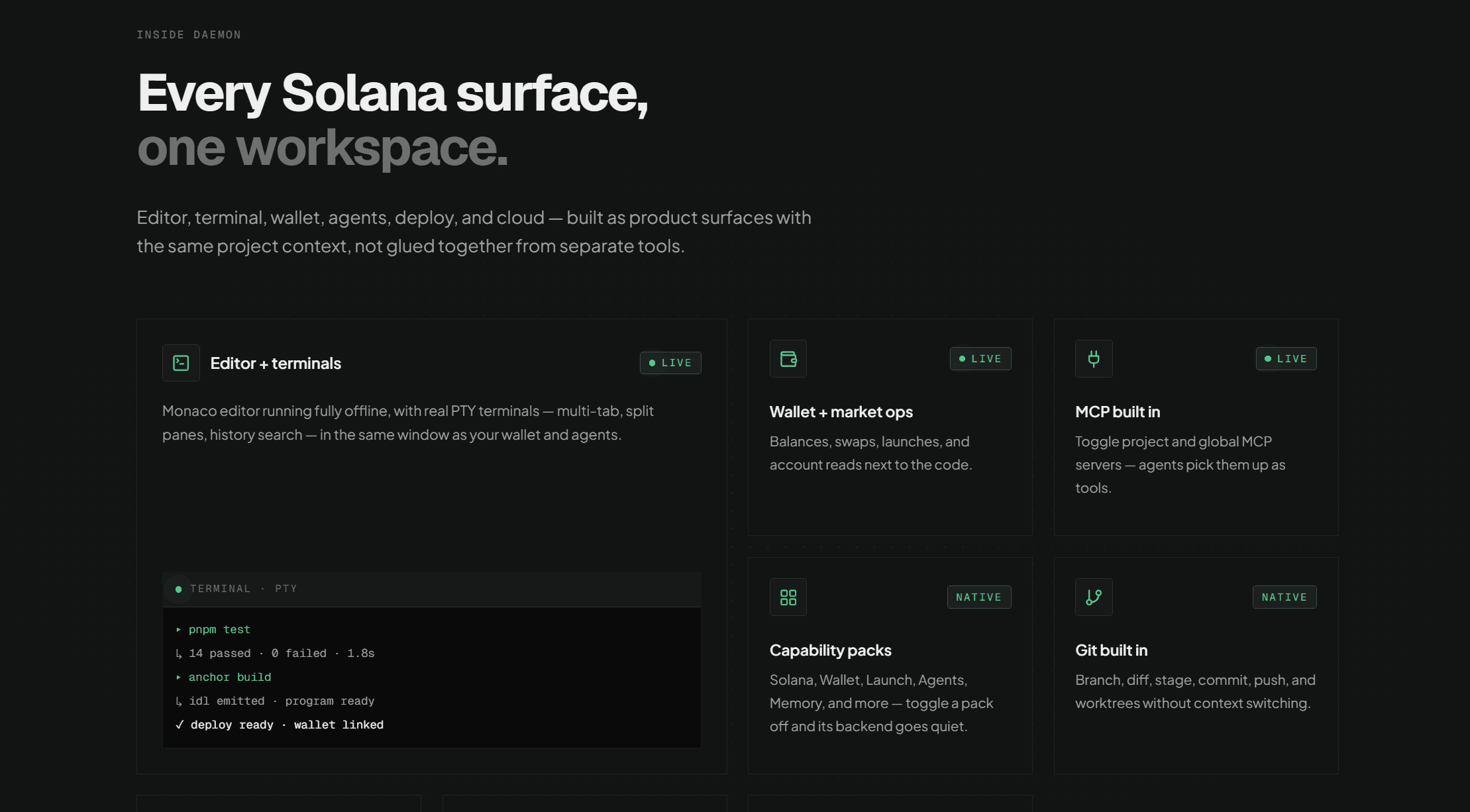Click the NATIVE badge on Capability packs card
Viewport: 1470px width, 812px height.
(979, 597)
